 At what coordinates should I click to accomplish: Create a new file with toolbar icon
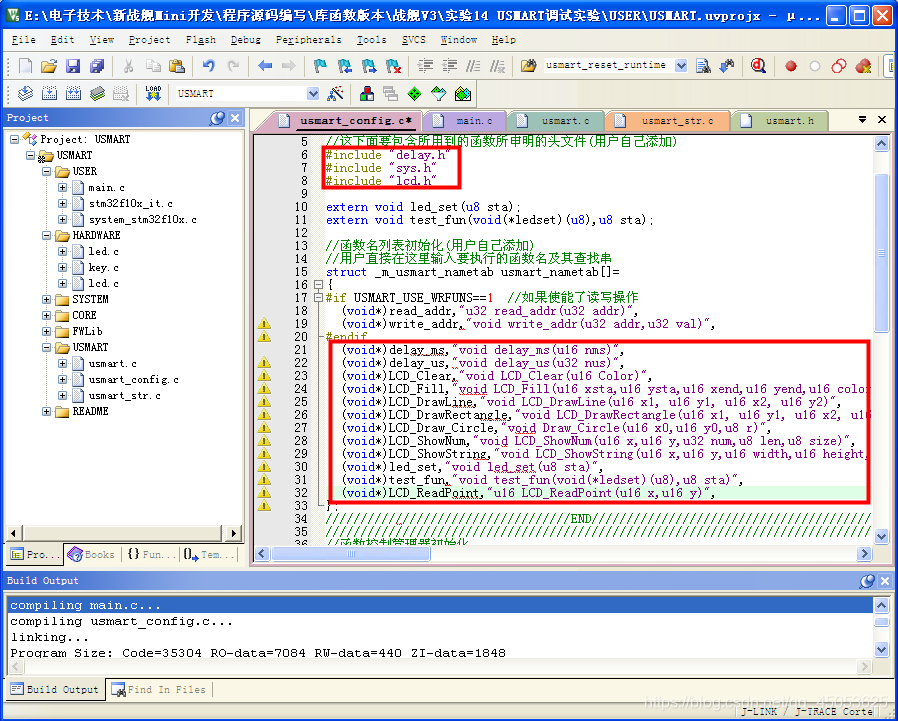25,66
